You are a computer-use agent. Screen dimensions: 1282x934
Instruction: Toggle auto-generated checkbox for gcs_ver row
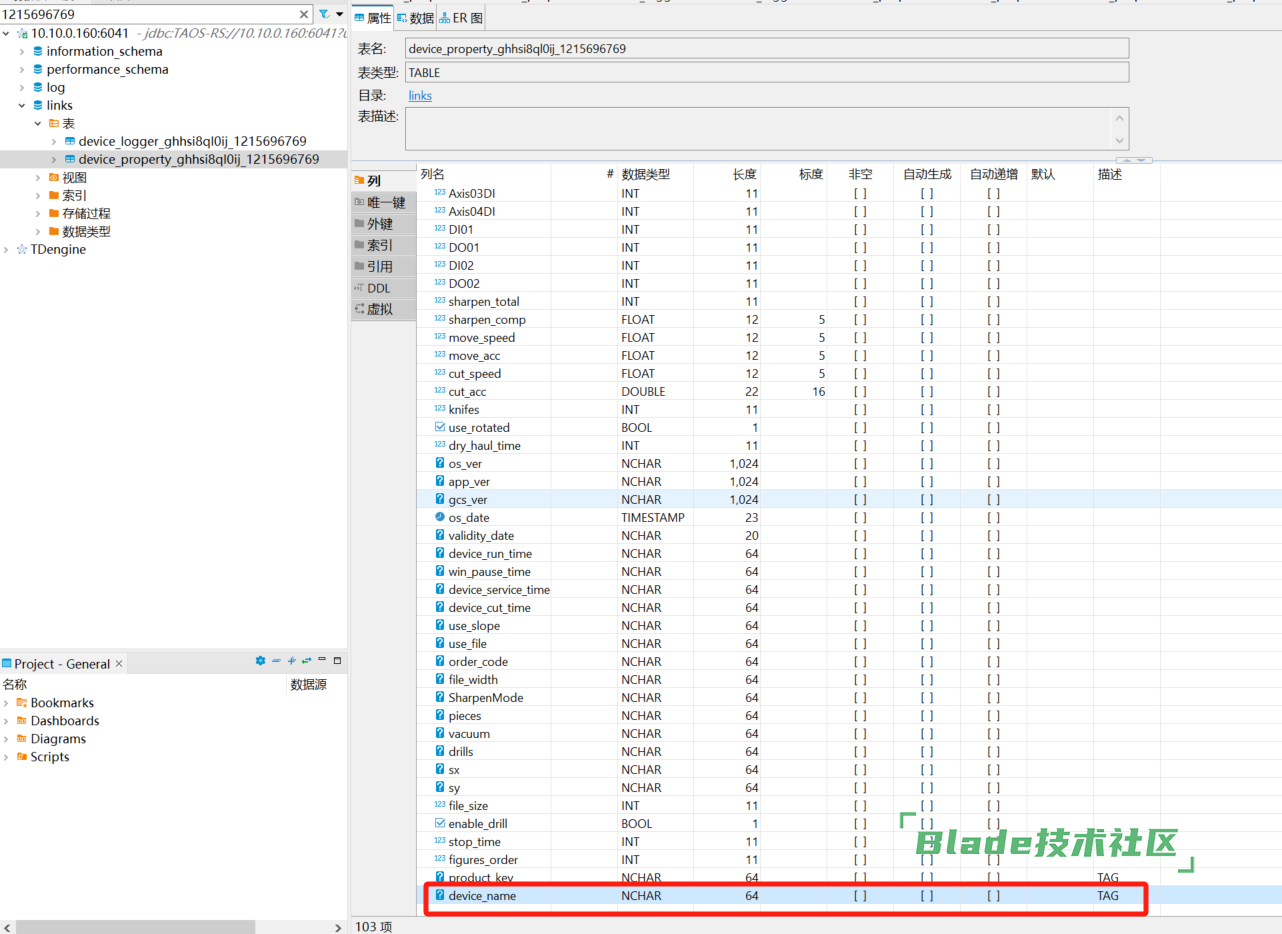(x=927, y=500)
